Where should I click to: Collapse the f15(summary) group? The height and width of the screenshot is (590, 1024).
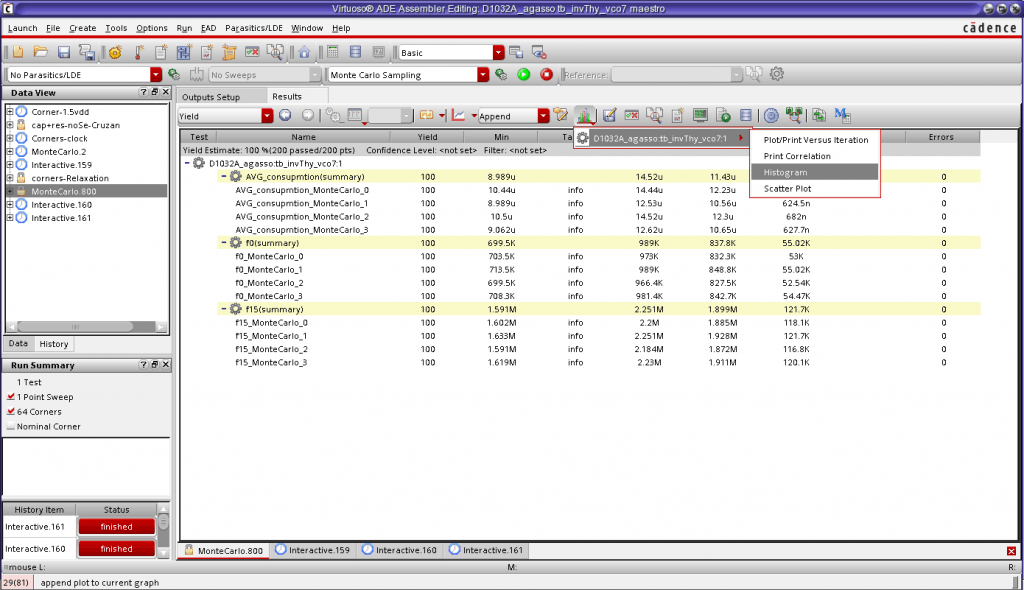[223, 309]
